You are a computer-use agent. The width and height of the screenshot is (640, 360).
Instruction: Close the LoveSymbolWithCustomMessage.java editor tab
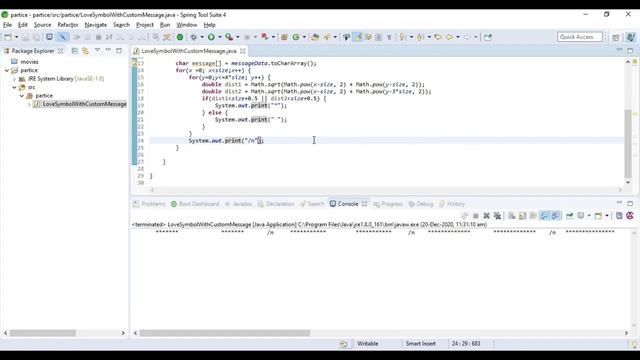pos(243,51)
